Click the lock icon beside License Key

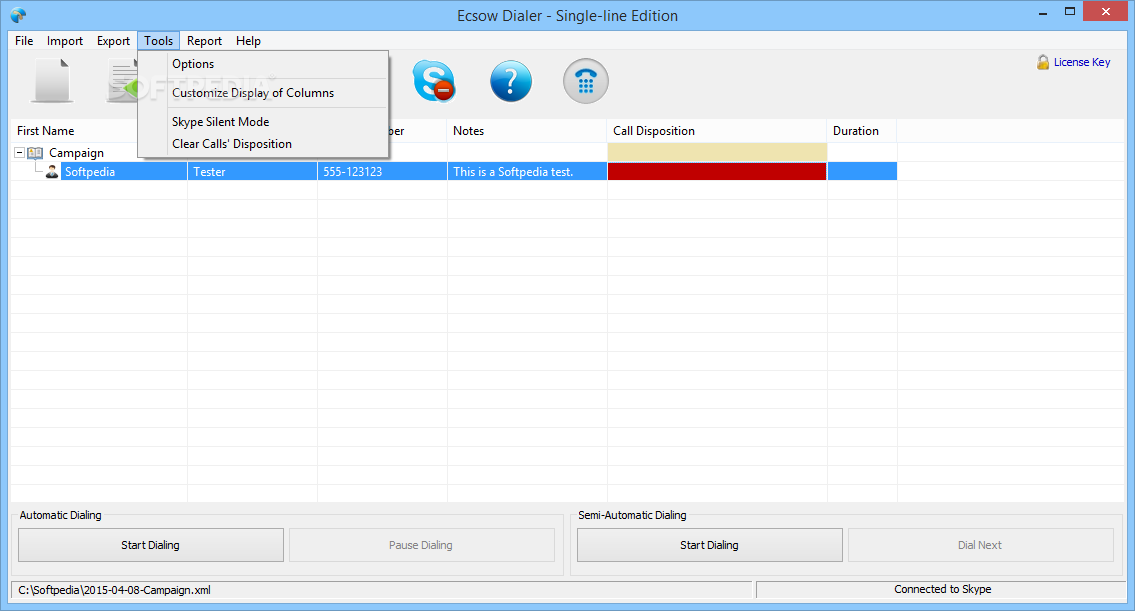pos(1043,62)
